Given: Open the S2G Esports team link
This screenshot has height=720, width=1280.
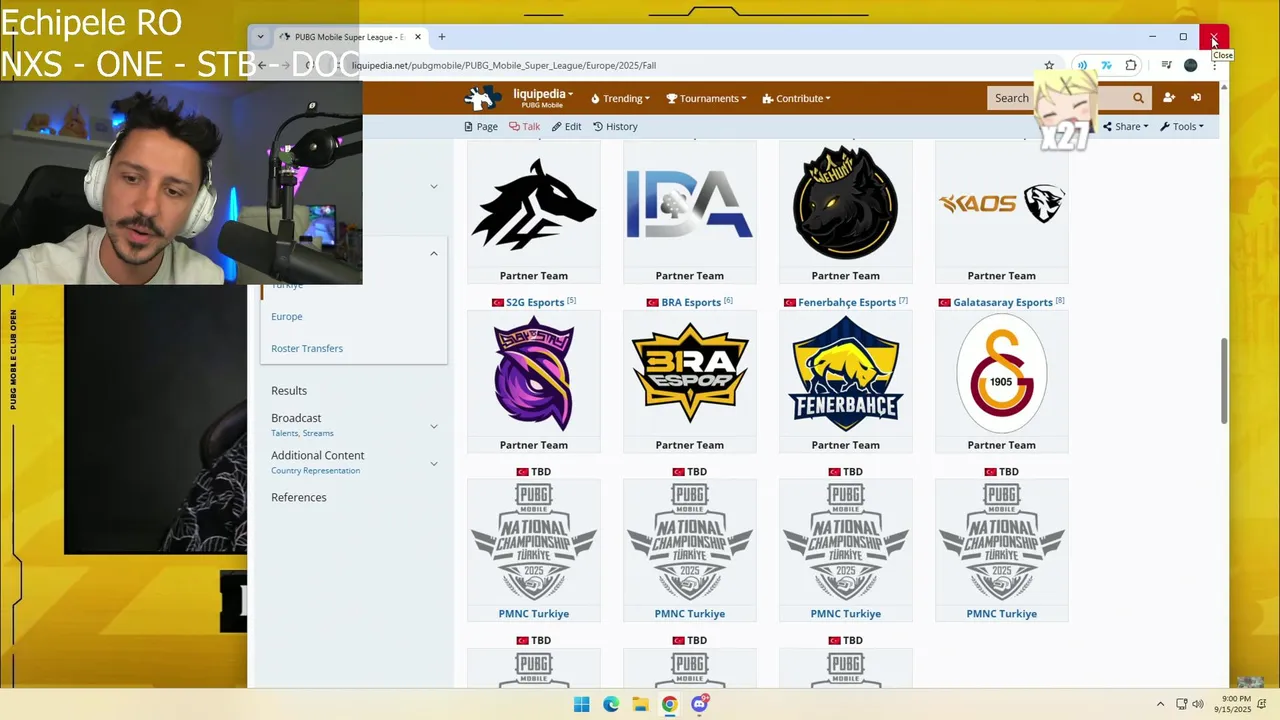Looking at the screenshot, I should coord(535,302).
